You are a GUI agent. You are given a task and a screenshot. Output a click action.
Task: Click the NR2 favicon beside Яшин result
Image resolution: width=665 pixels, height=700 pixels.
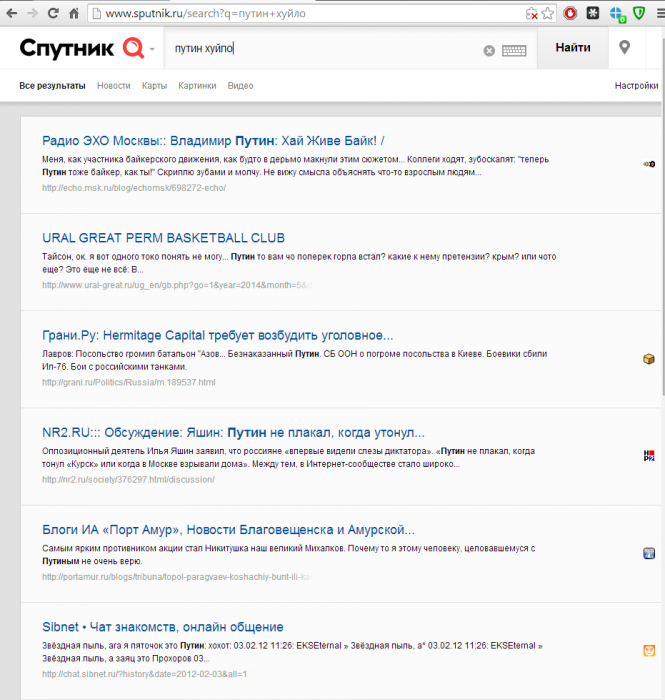tap(649, 456)
